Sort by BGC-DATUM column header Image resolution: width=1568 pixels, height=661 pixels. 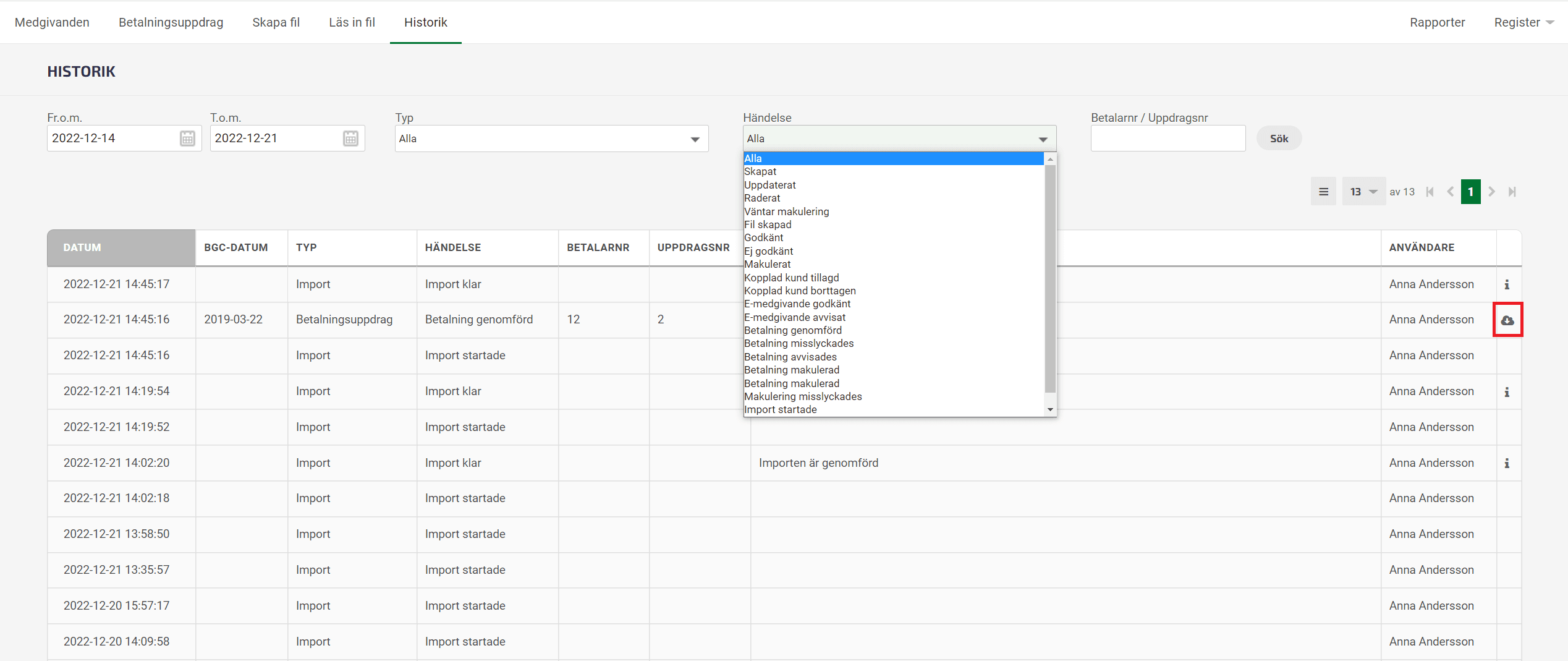click(x=242, y=247)
